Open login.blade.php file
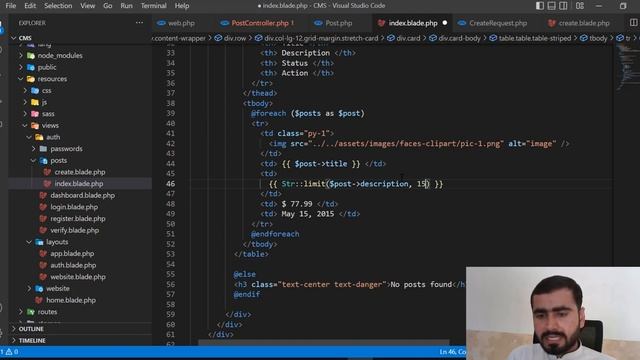 pos(74,207)
